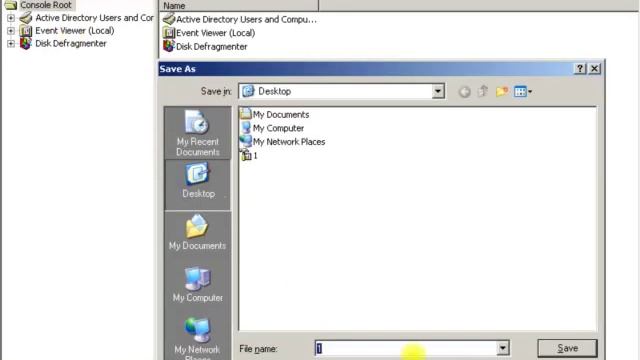Expand Disk Defragmenter tree node
Image resolution: width=640 pixels, height=360 pixels.
(x=11, y=43)
